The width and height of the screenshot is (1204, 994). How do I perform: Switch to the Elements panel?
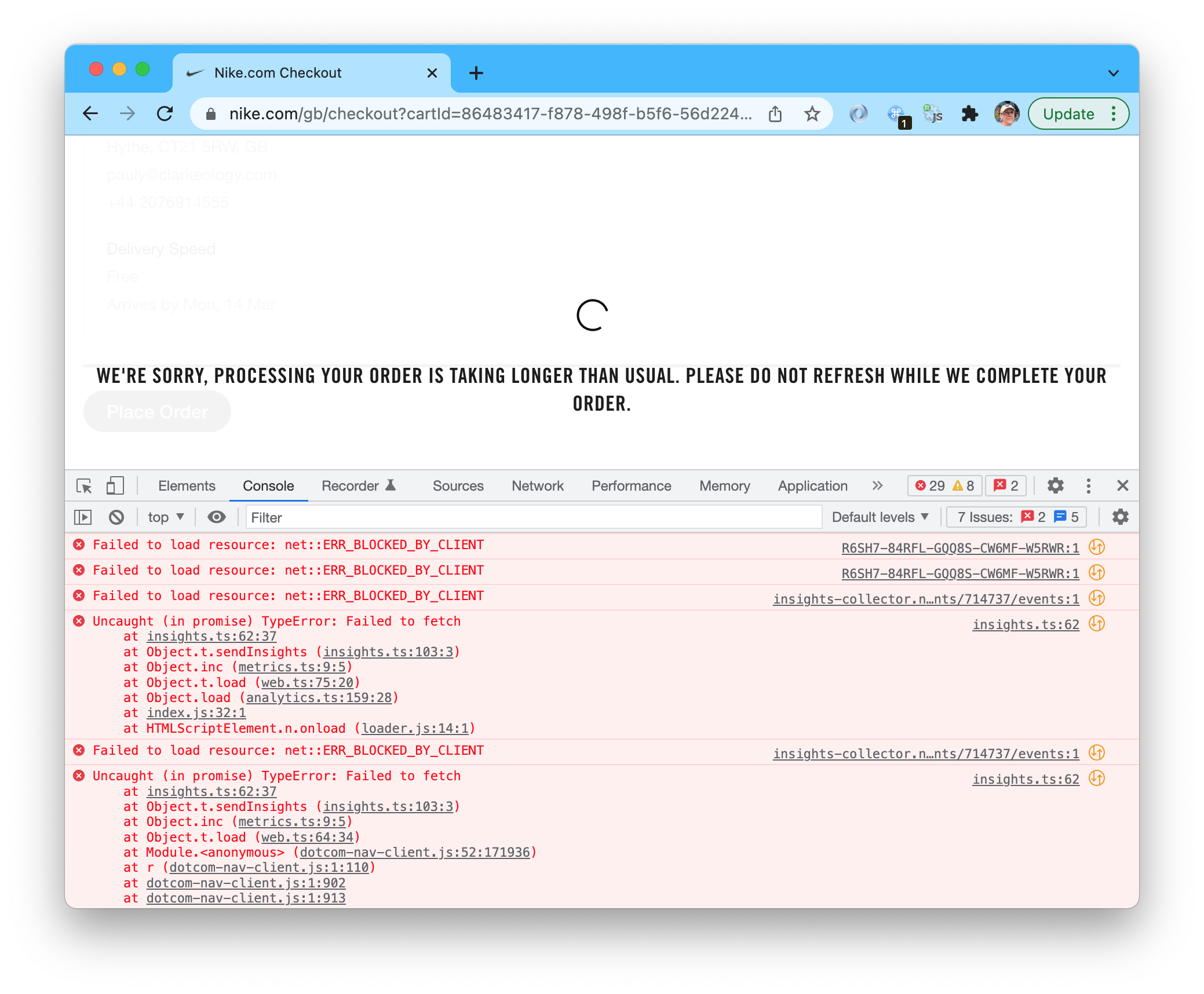(187, 486)
